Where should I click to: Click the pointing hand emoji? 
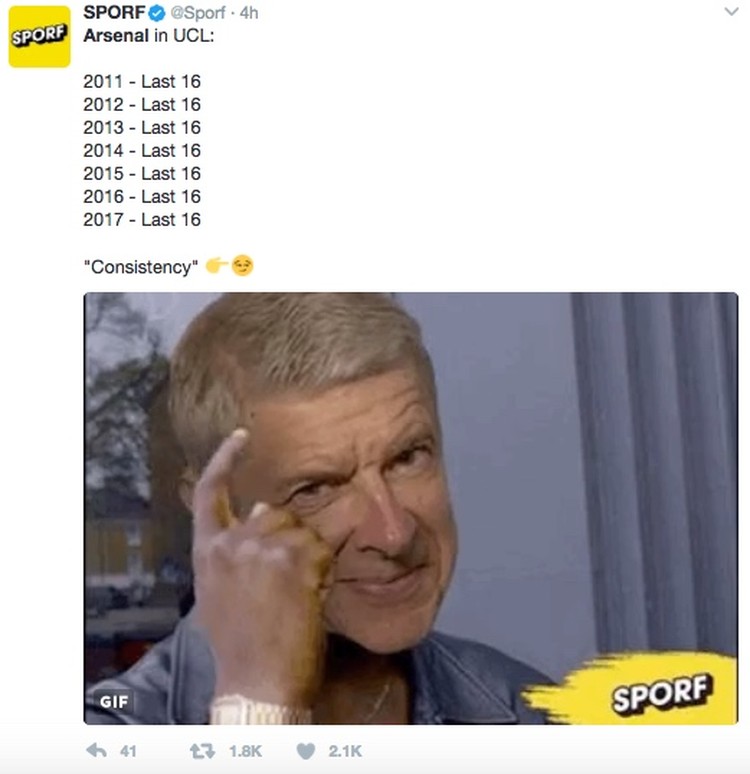216,266
